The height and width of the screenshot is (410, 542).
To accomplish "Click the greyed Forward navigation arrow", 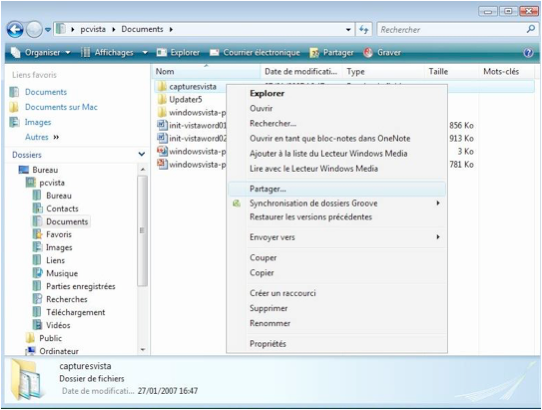I will coord(34,30).
